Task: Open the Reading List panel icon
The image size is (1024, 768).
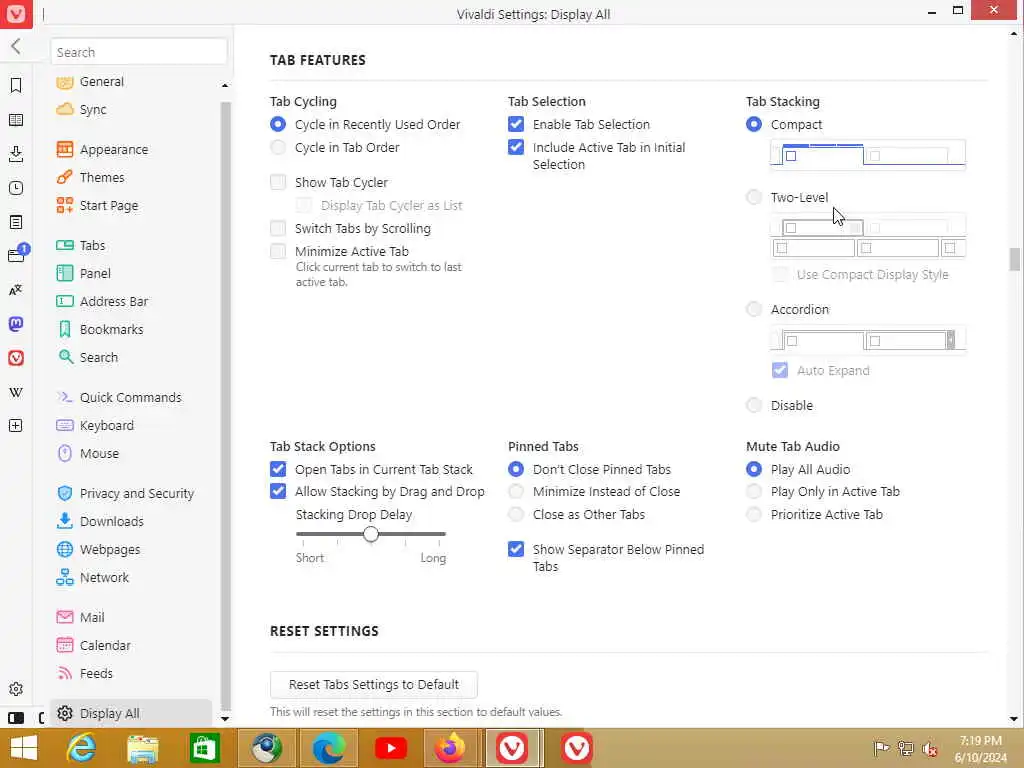Action: coord(16,120)
